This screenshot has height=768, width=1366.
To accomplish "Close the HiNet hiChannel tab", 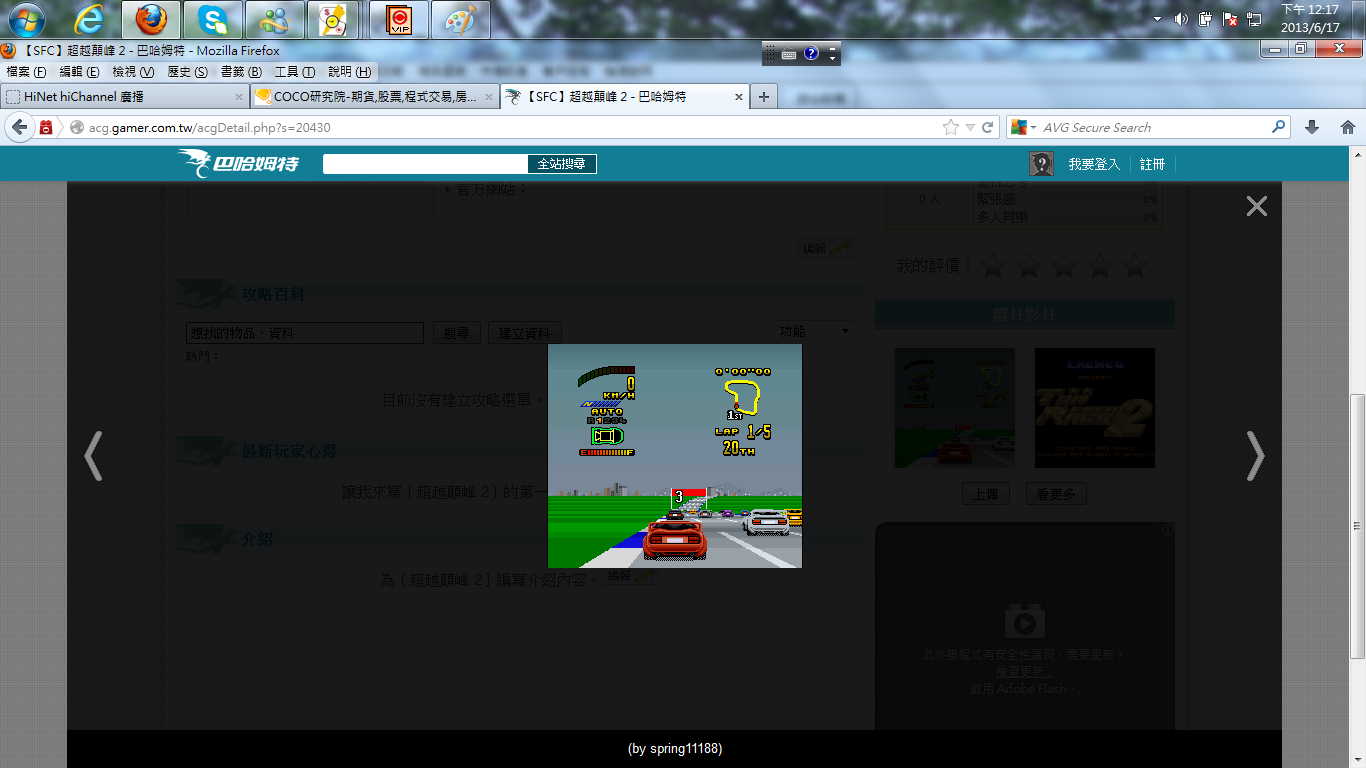I will tap(239, 97).
